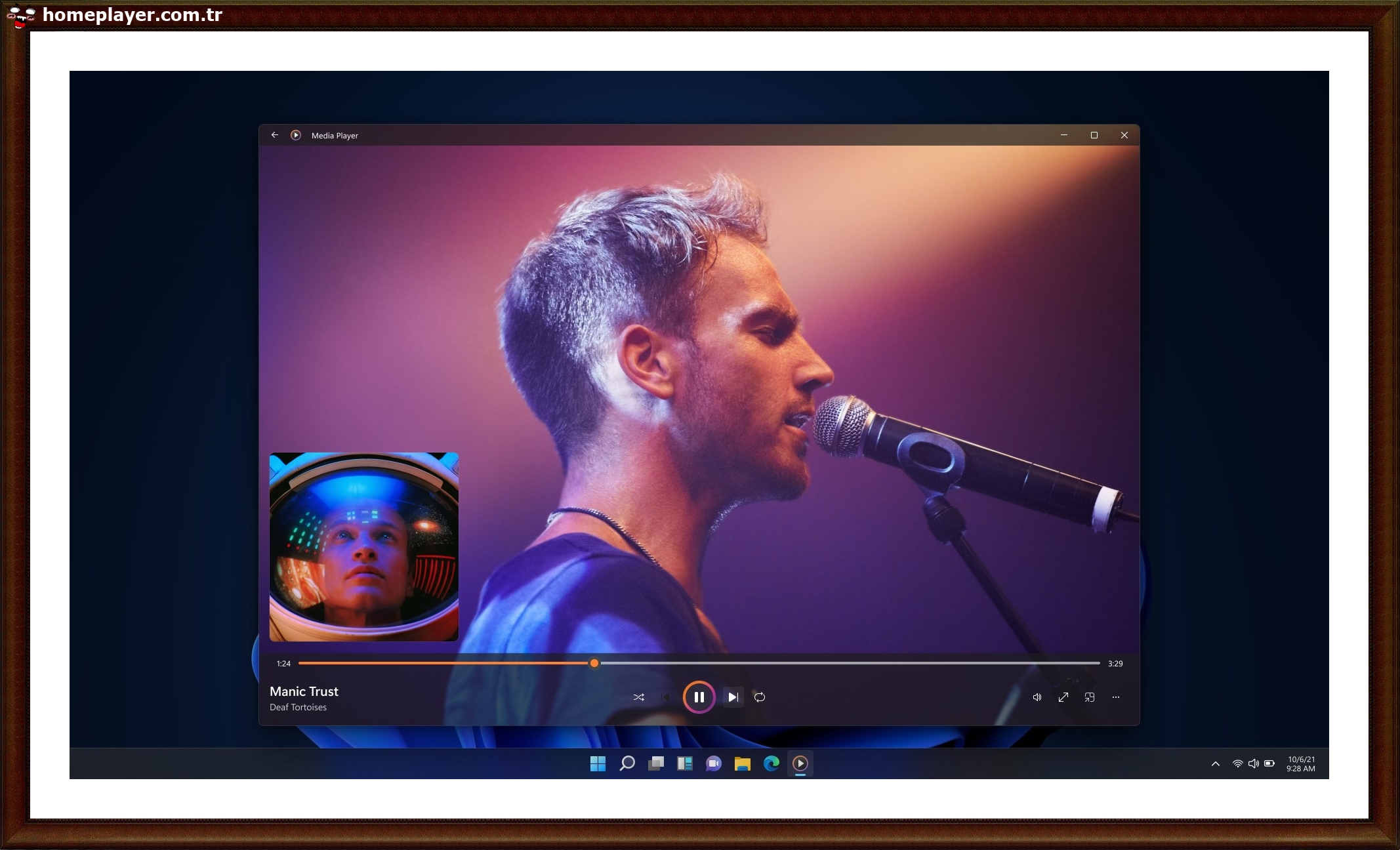
Task: Open the volume control
Action: 1037,697
